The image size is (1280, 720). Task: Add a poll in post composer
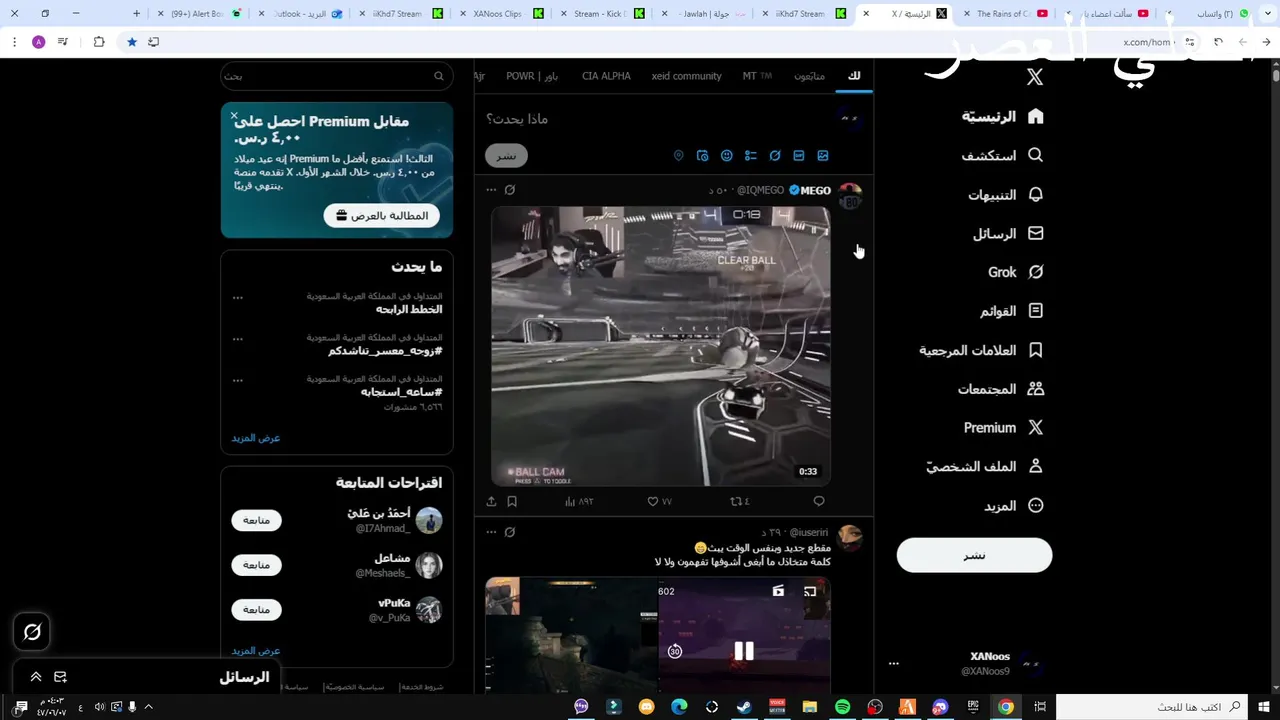[x=751, y=156]
